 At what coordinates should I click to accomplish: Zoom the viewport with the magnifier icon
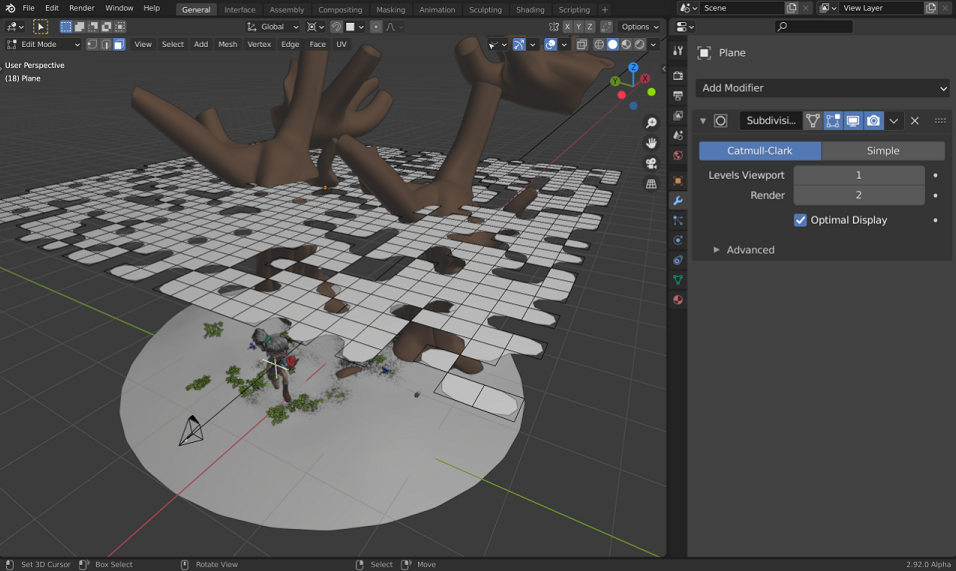(651, 123)
